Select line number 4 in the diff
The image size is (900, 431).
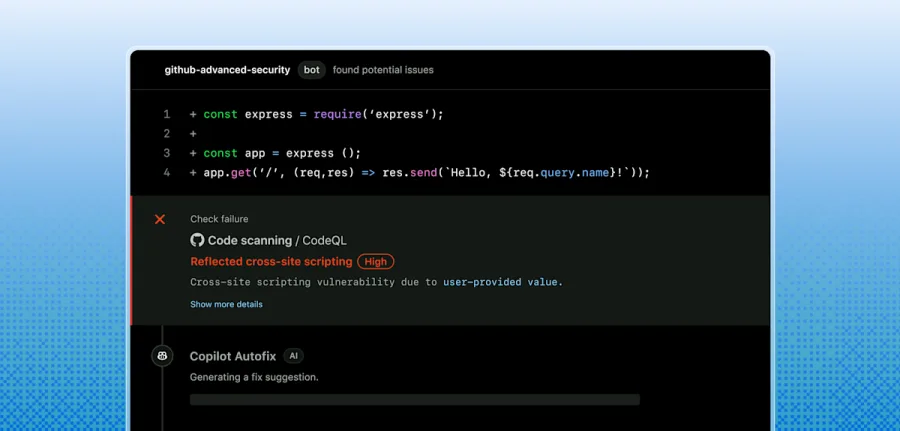pyautogui.click(x=167, y=173)
